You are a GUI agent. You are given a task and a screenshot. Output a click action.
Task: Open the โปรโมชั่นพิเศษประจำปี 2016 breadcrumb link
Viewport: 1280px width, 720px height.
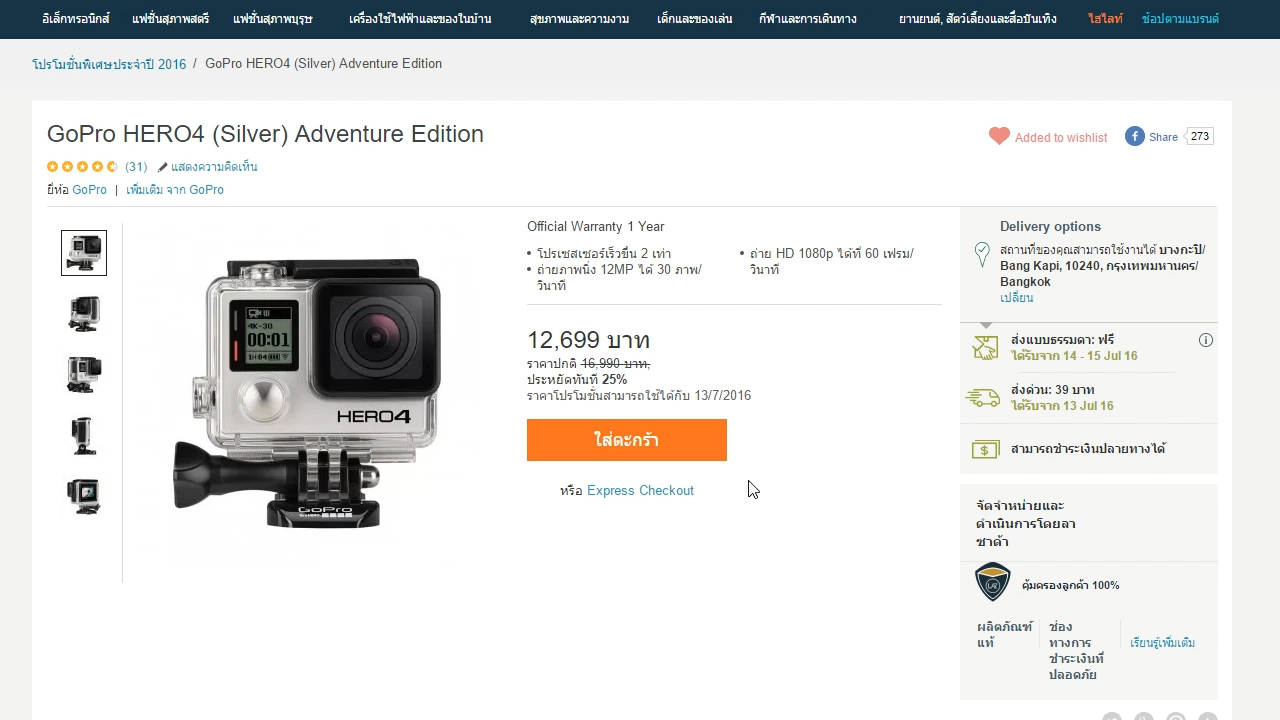(109, 64)
